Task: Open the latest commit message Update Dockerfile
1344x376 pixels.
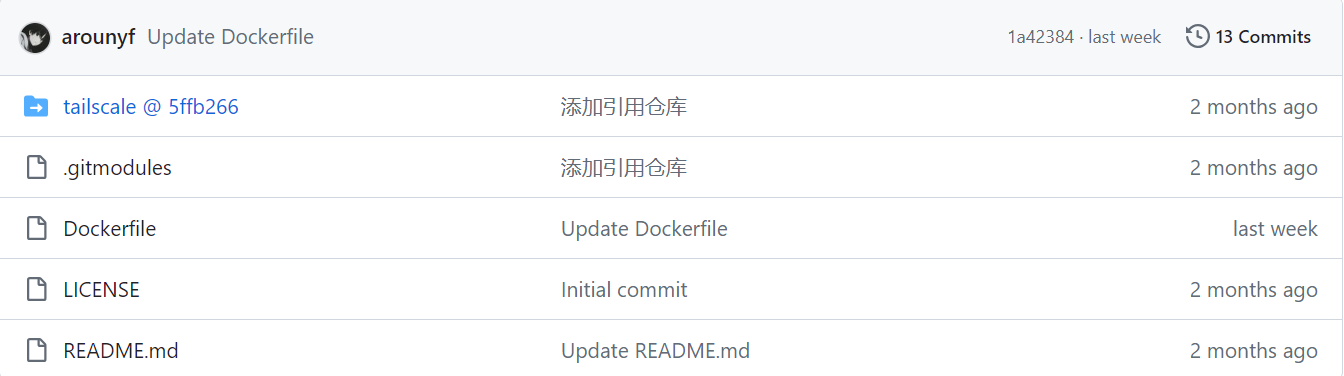Action: coord(230,38)
